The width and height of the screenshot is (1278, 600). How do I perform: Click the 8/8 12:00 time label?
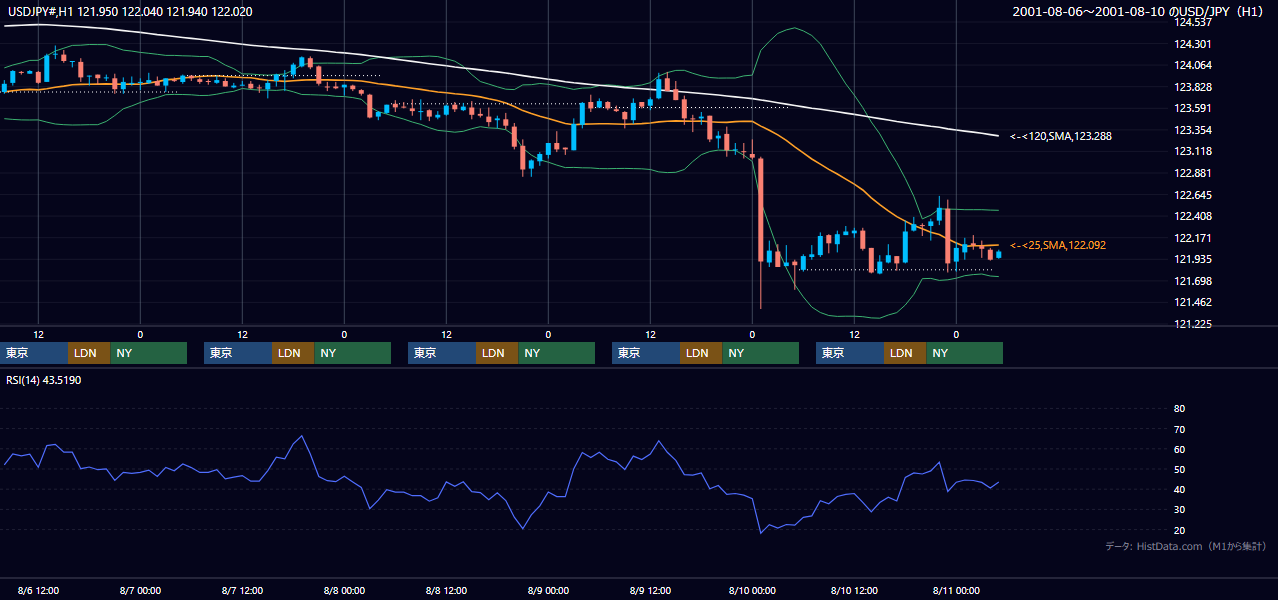tap(446, 590)
